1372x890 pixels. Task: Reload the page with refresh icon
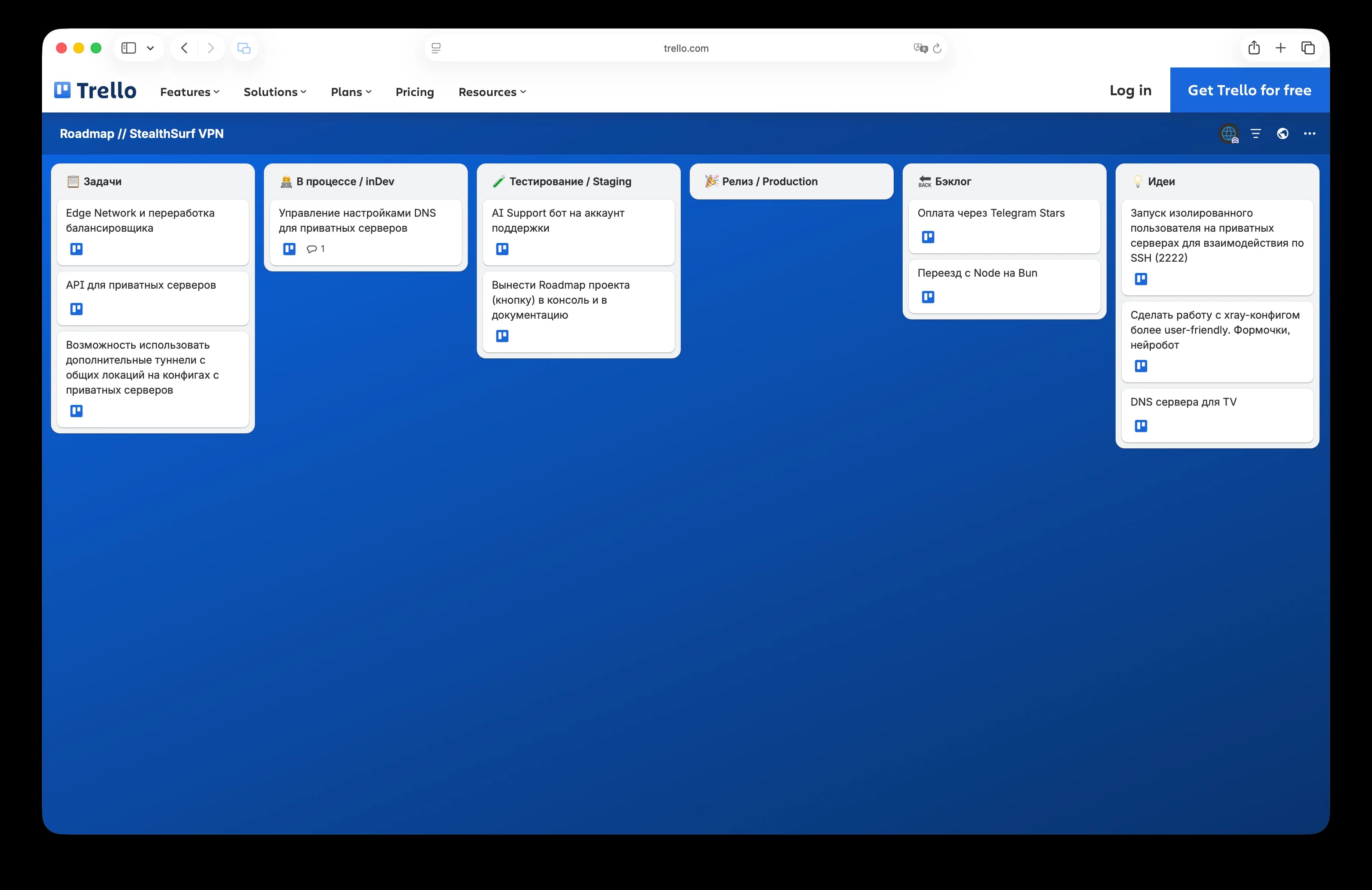pyautogui.click(x=937, y=48)
